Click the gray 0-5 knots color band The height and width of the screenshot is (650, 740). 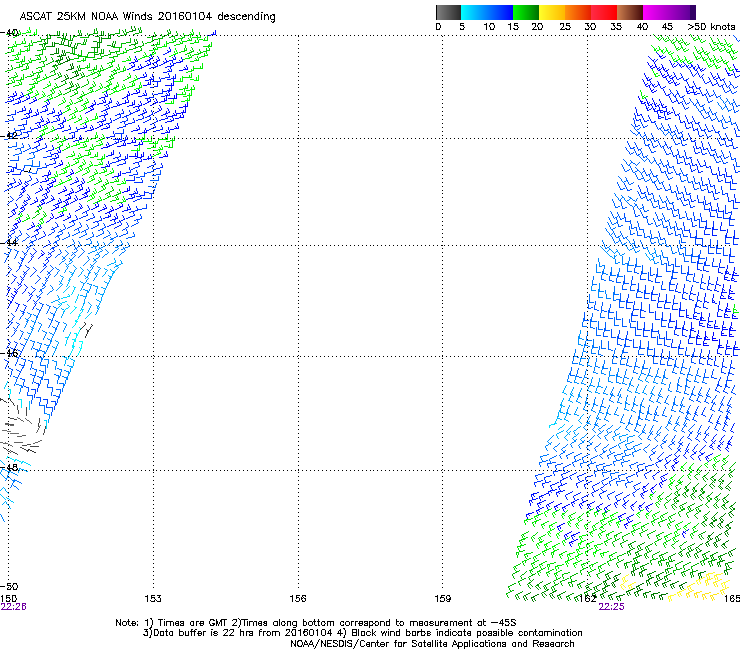pyautogui.click(x=448, y=12)
